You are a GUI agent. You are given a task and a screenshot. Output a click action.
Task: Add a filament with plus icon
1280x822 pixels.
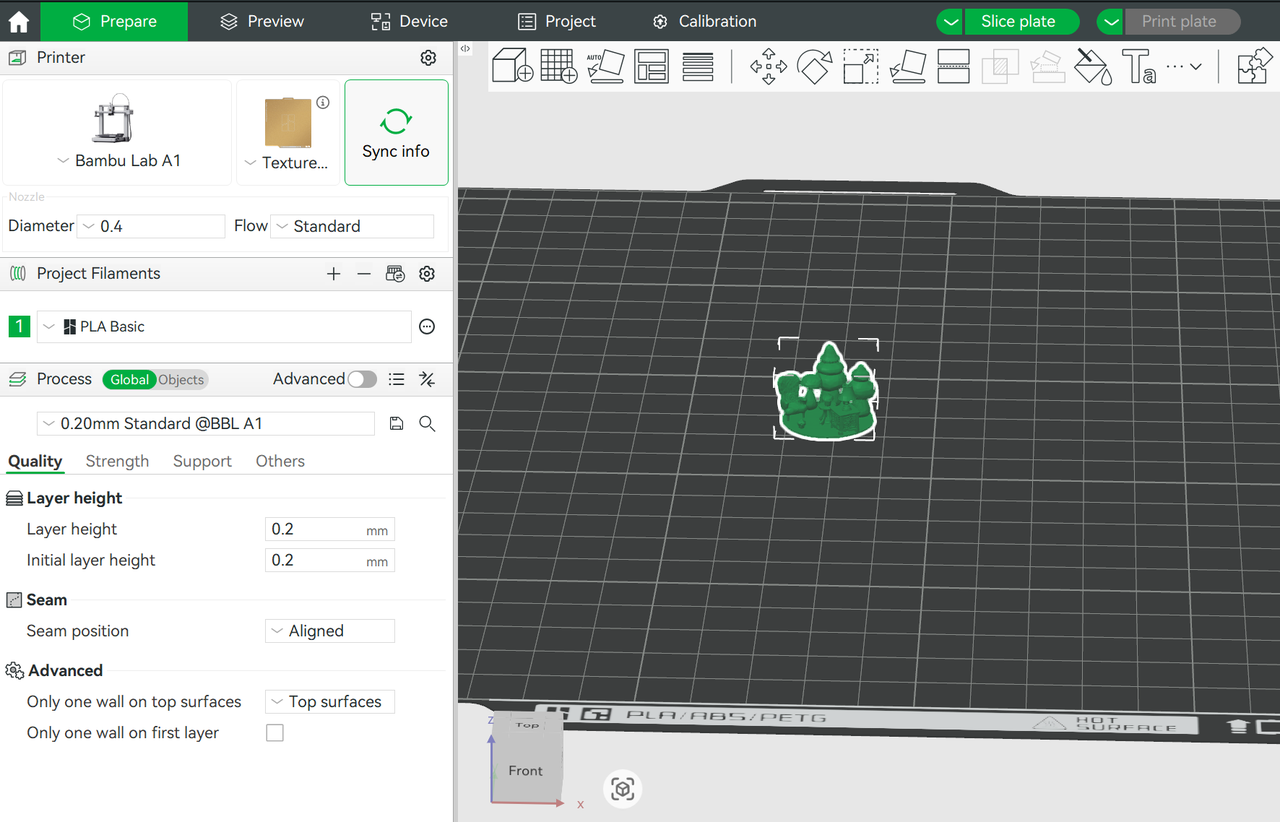(334, 274)
